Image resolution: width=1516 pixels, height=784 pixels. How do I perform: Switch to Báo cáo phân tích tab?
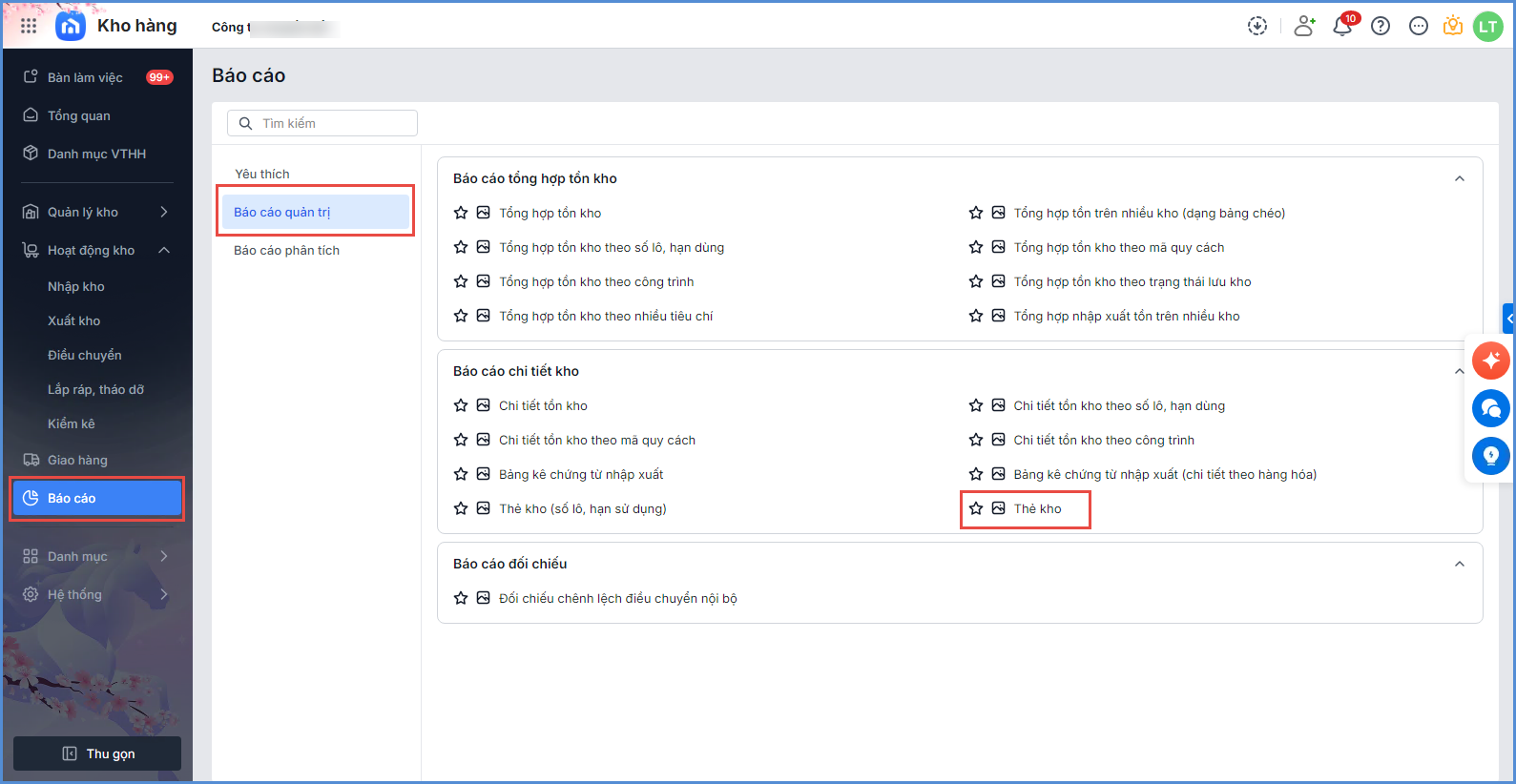286,250
